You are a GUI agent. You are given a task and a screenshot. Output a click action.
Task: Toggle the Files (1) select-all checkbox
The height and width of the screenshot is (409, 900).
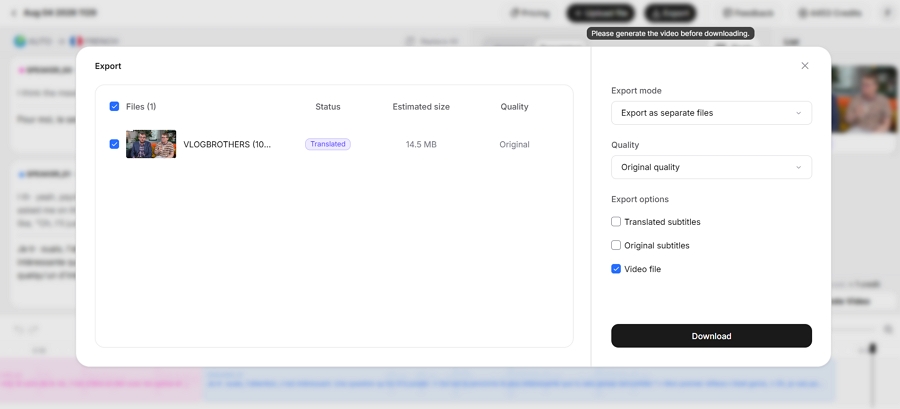(x=114, y=107)
